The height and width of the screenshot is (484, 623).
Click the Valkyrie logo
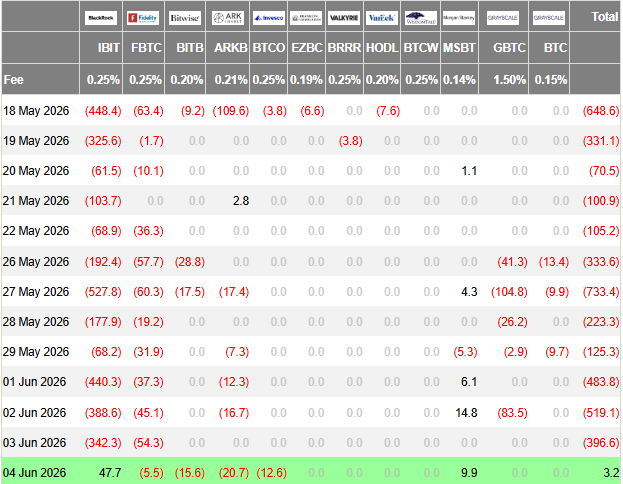[x=344, y=17]
